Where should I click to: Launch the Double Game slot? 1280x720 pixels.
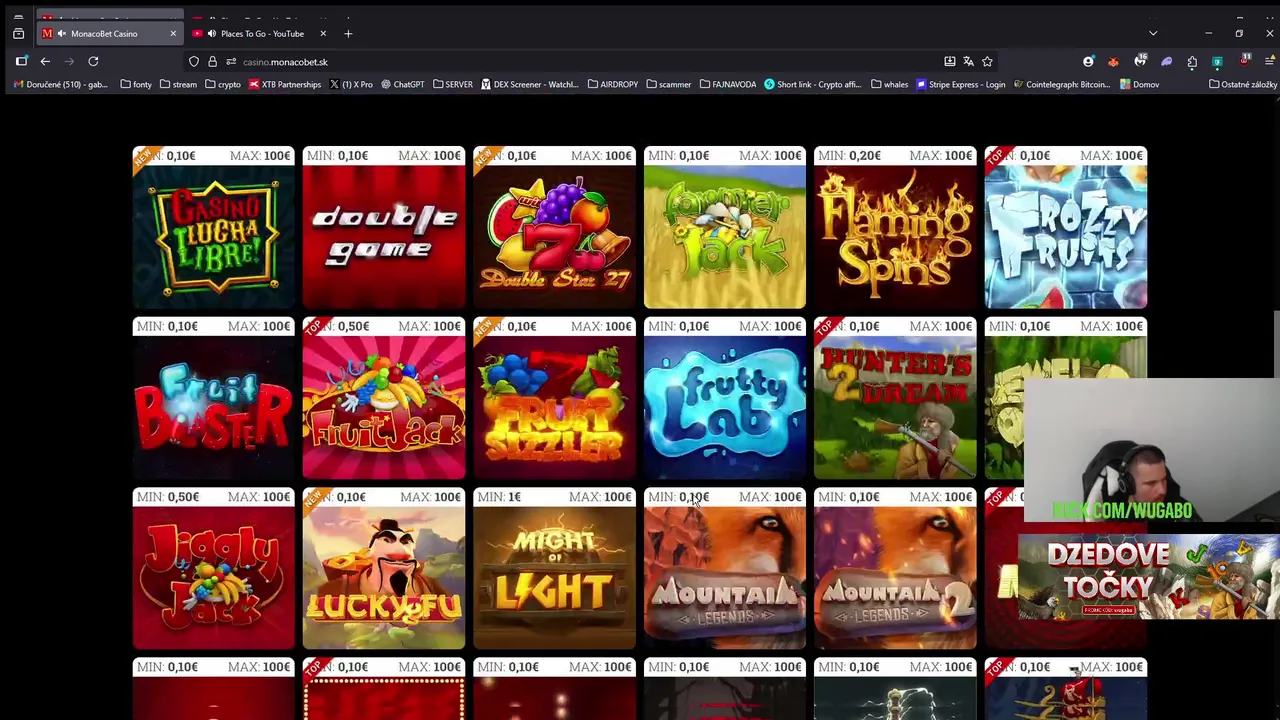click(384, 228)
